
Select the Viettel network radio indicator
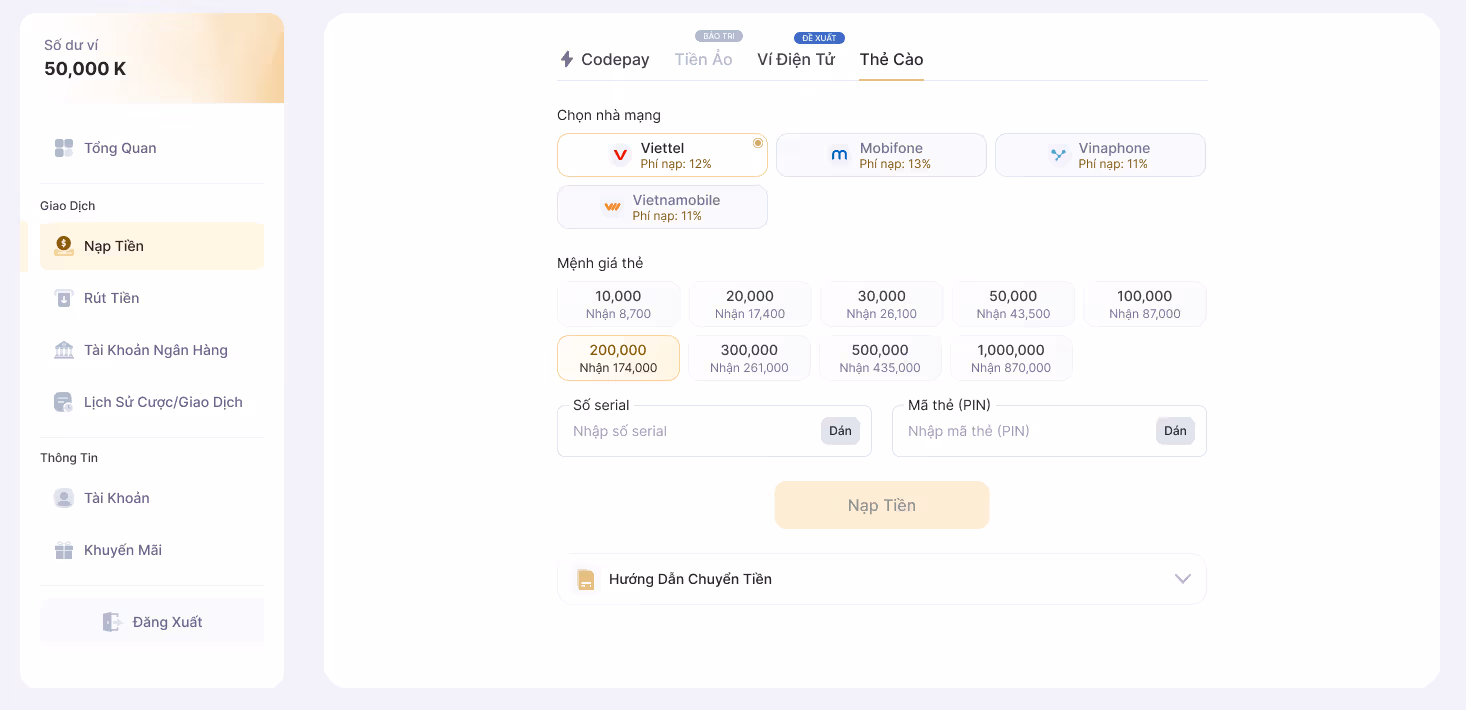tap(758, 143)
